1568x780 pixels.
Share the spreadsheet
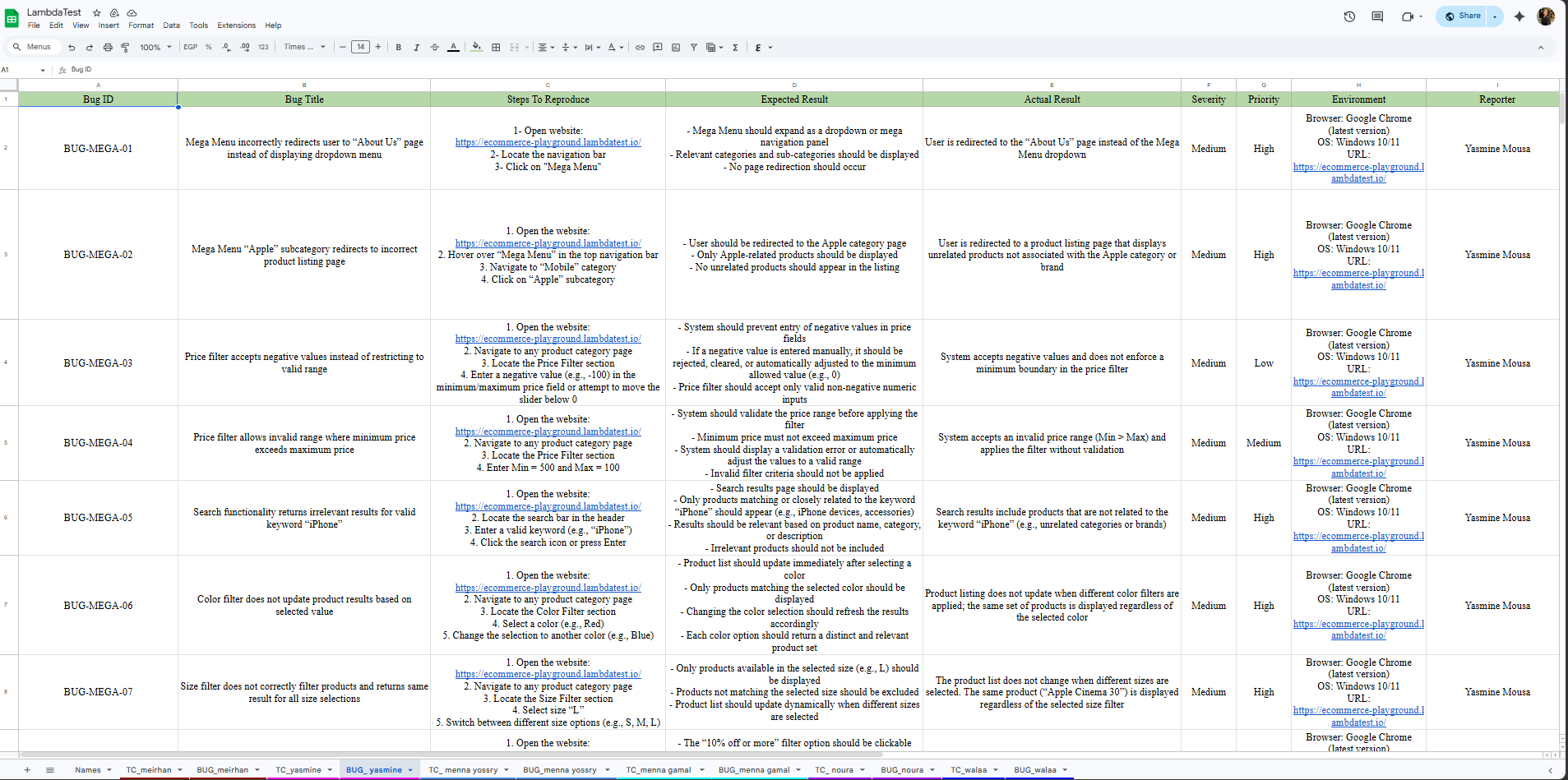coord(1463,16)
